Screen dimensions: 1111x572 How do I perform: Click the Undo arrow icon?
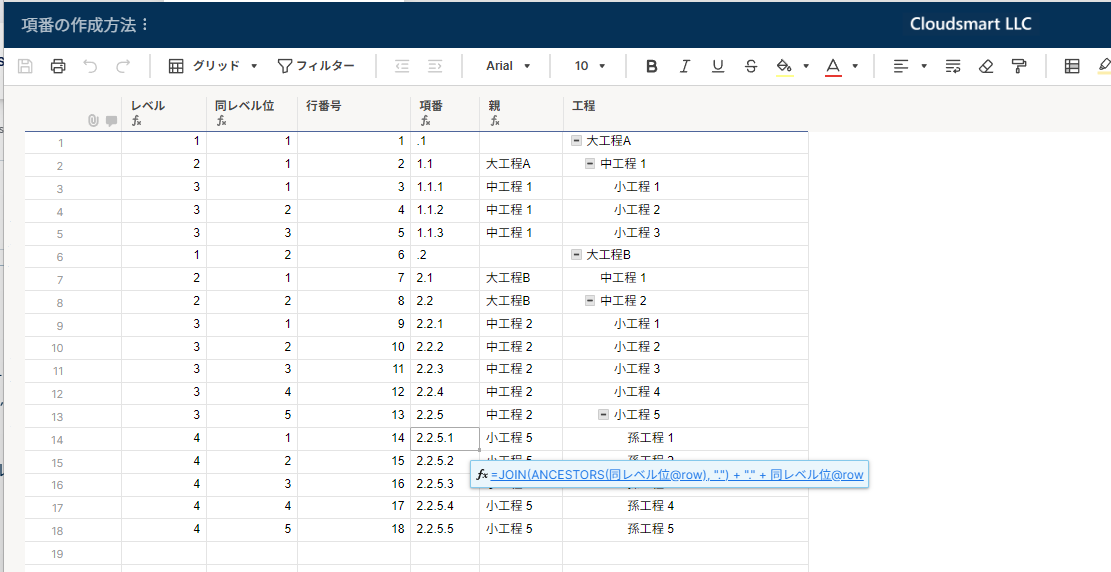[x=90, y=66]
